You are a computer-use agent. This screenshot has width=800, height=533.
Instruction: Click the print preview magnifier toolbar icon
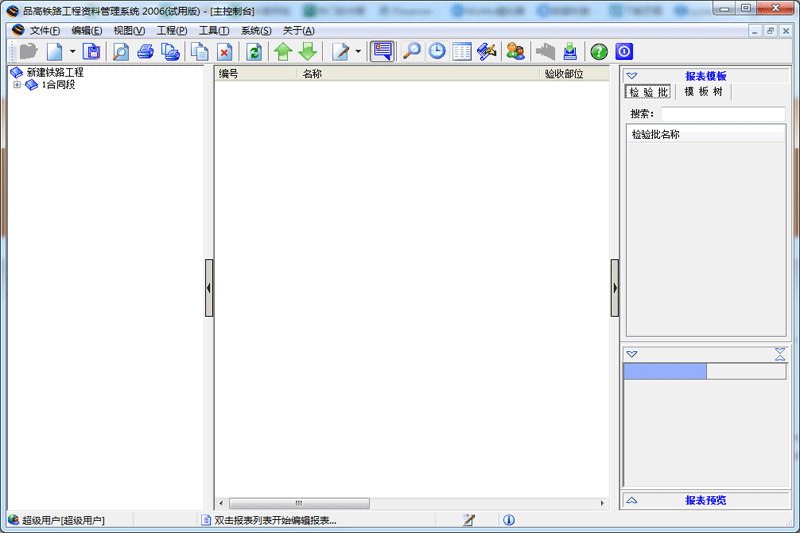(x=120, y=52)
